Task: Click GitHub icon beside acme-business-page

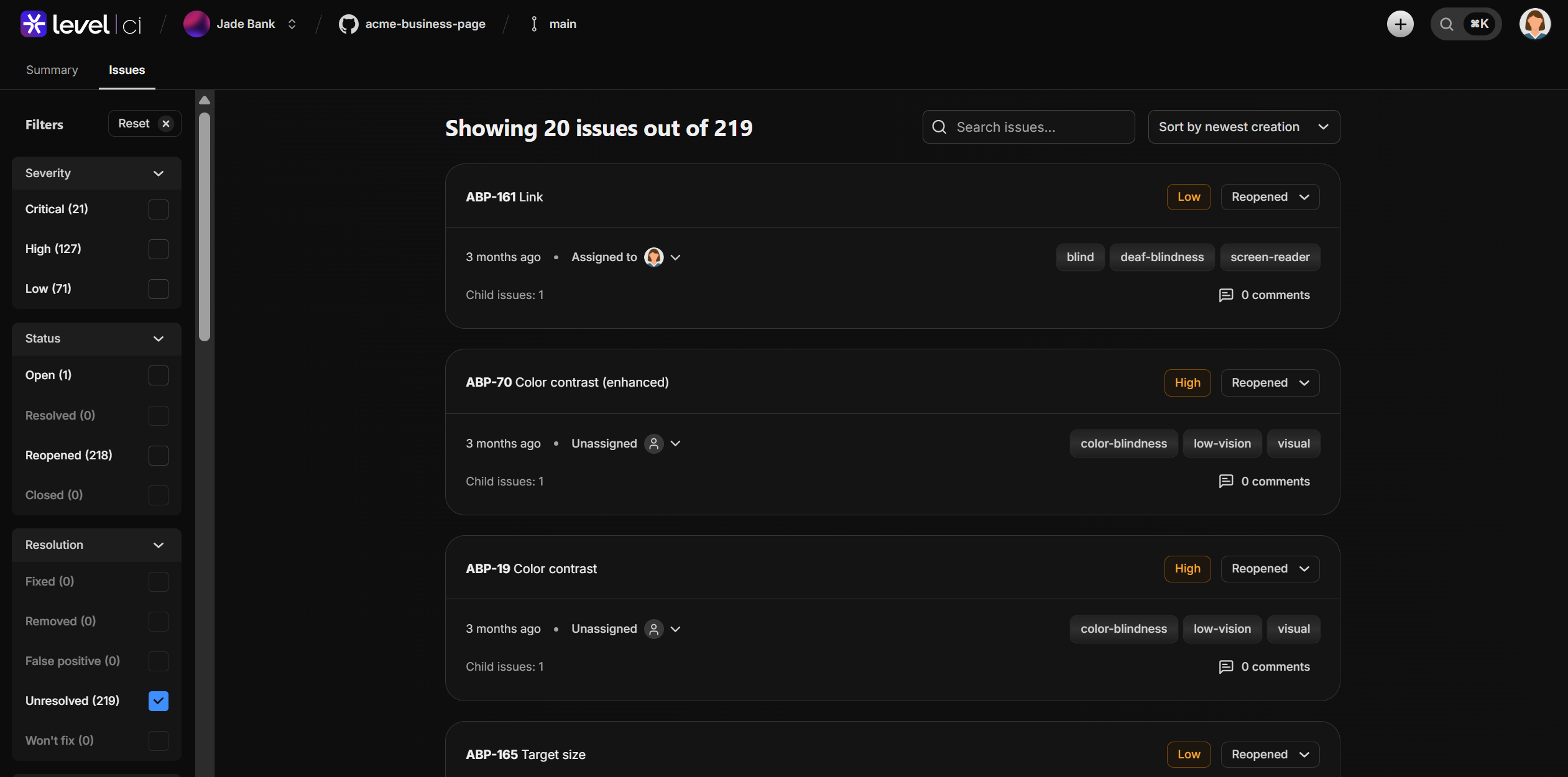Action: [348, 24]
